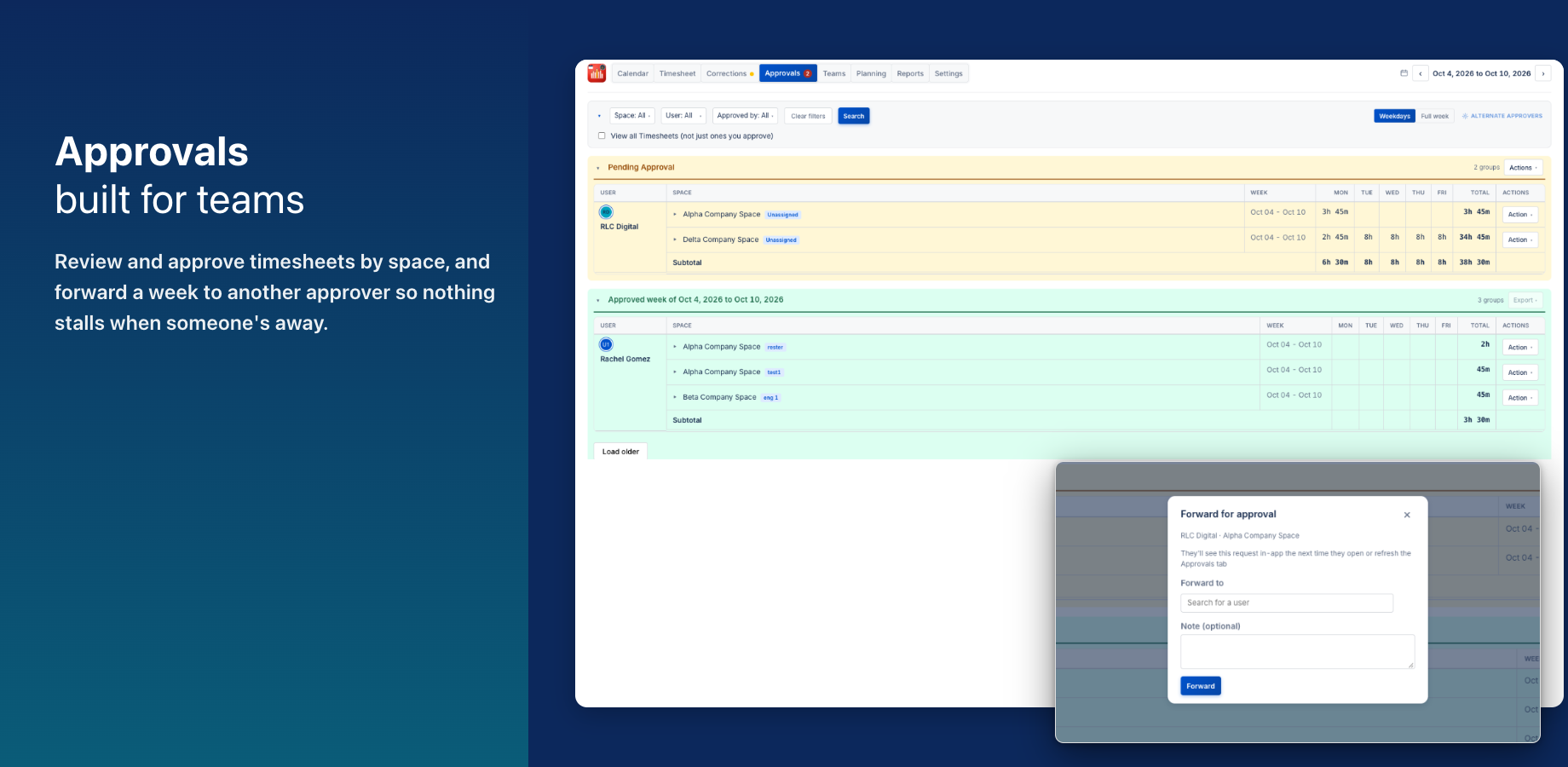
Task: Expand Alpha Company Space Unassigned row
Action: coord(675,214)
